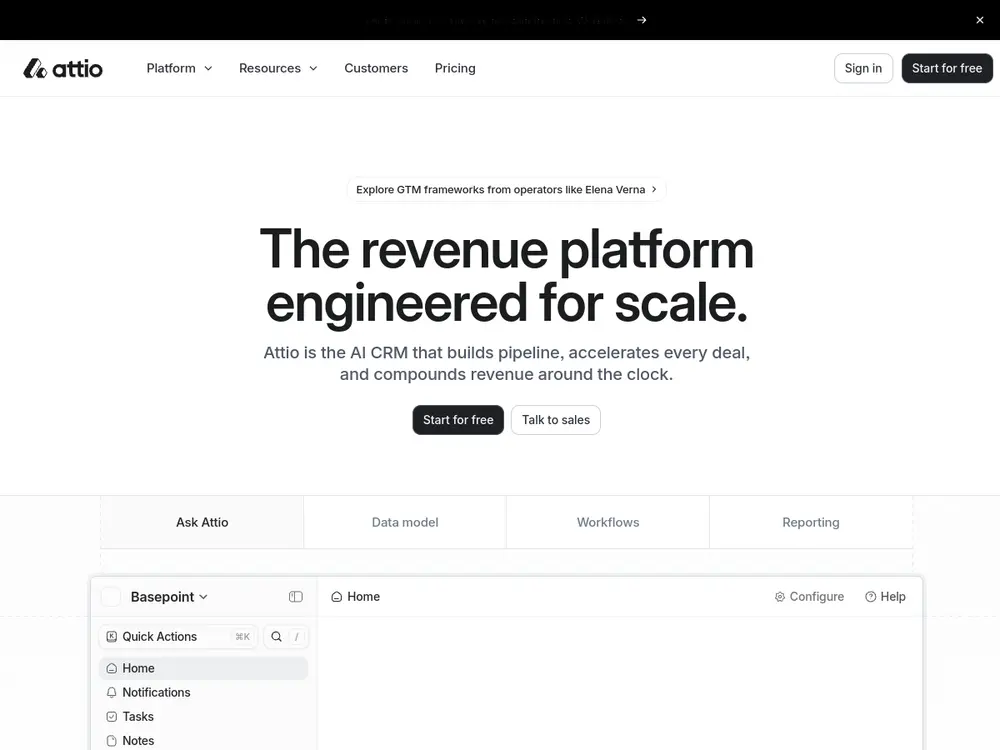Click the Help option

[x=885, y=597]
